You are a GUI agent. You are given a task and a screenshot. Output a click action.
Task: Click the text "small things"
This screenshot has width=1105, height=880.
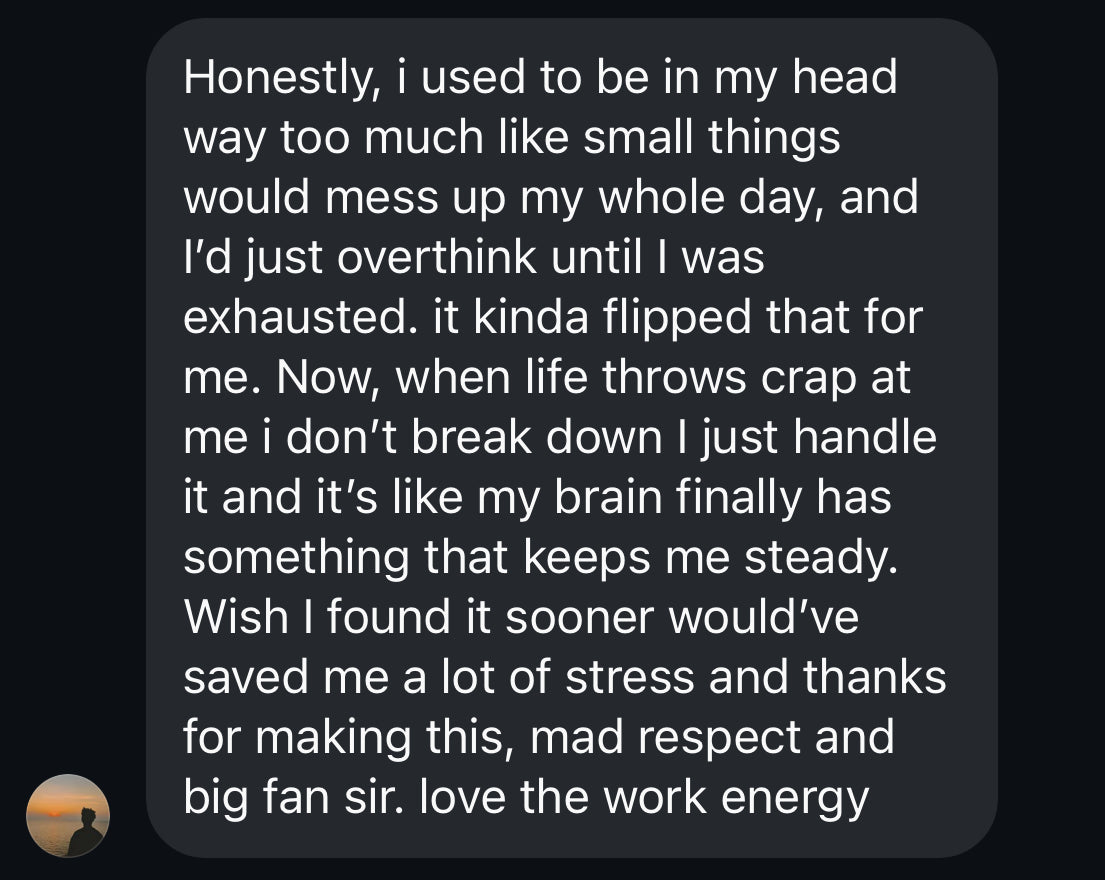coord(712,138)
